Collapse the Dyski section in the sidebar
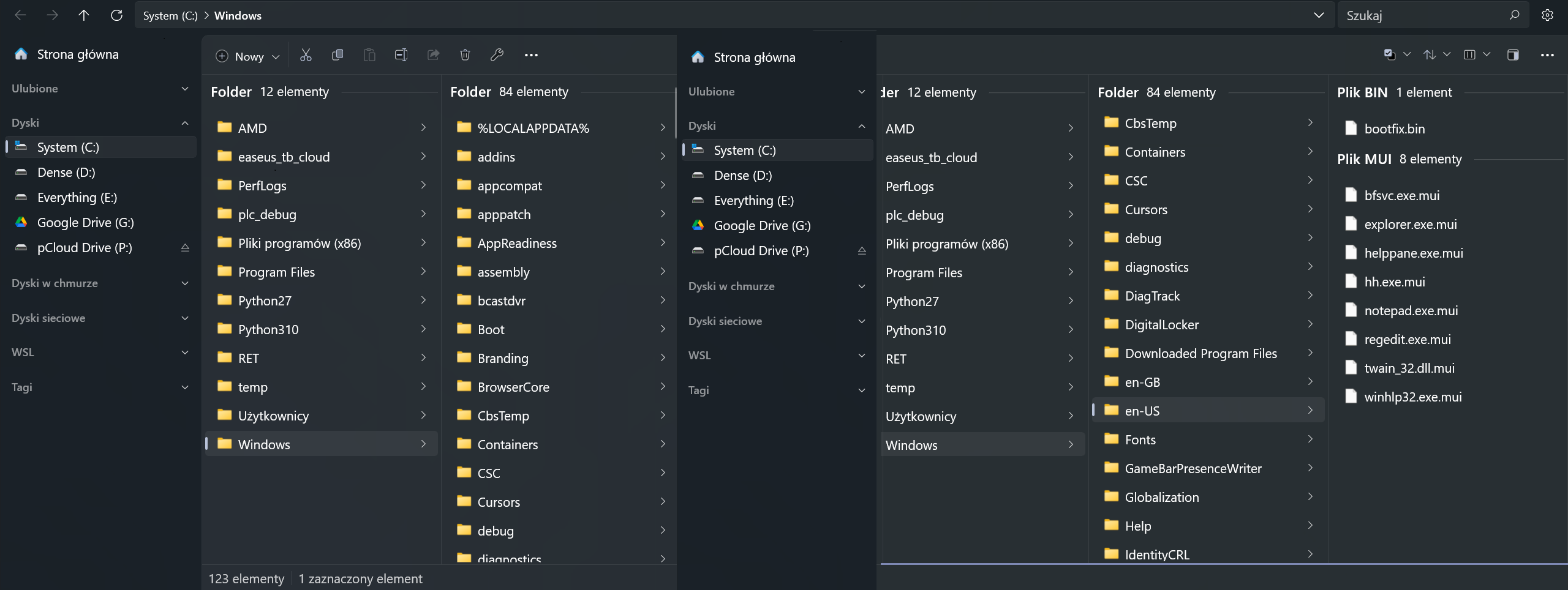The image size is (1568, 590). pyautogui.click(x=185, y=122)
